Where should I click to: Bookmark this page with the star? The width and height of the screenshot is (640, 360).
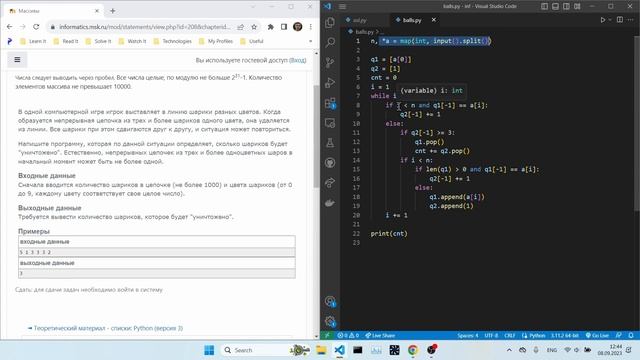(254, 27)
